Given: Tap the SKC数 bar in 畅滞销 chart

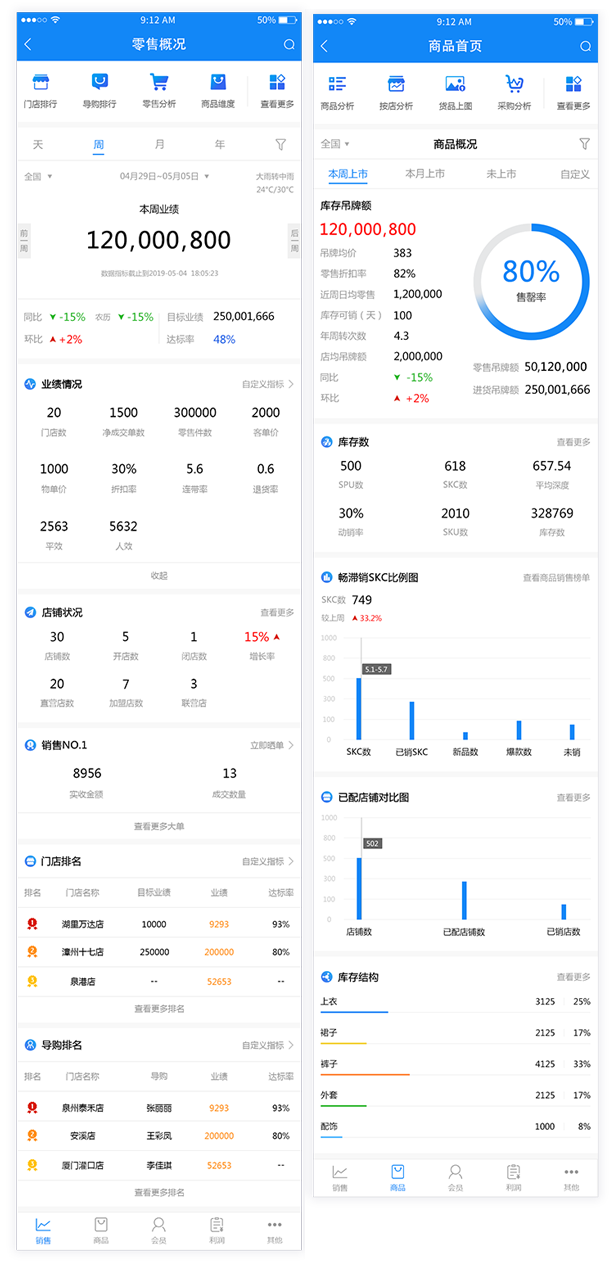Looking at the screenshot, I should click(359, 709).
